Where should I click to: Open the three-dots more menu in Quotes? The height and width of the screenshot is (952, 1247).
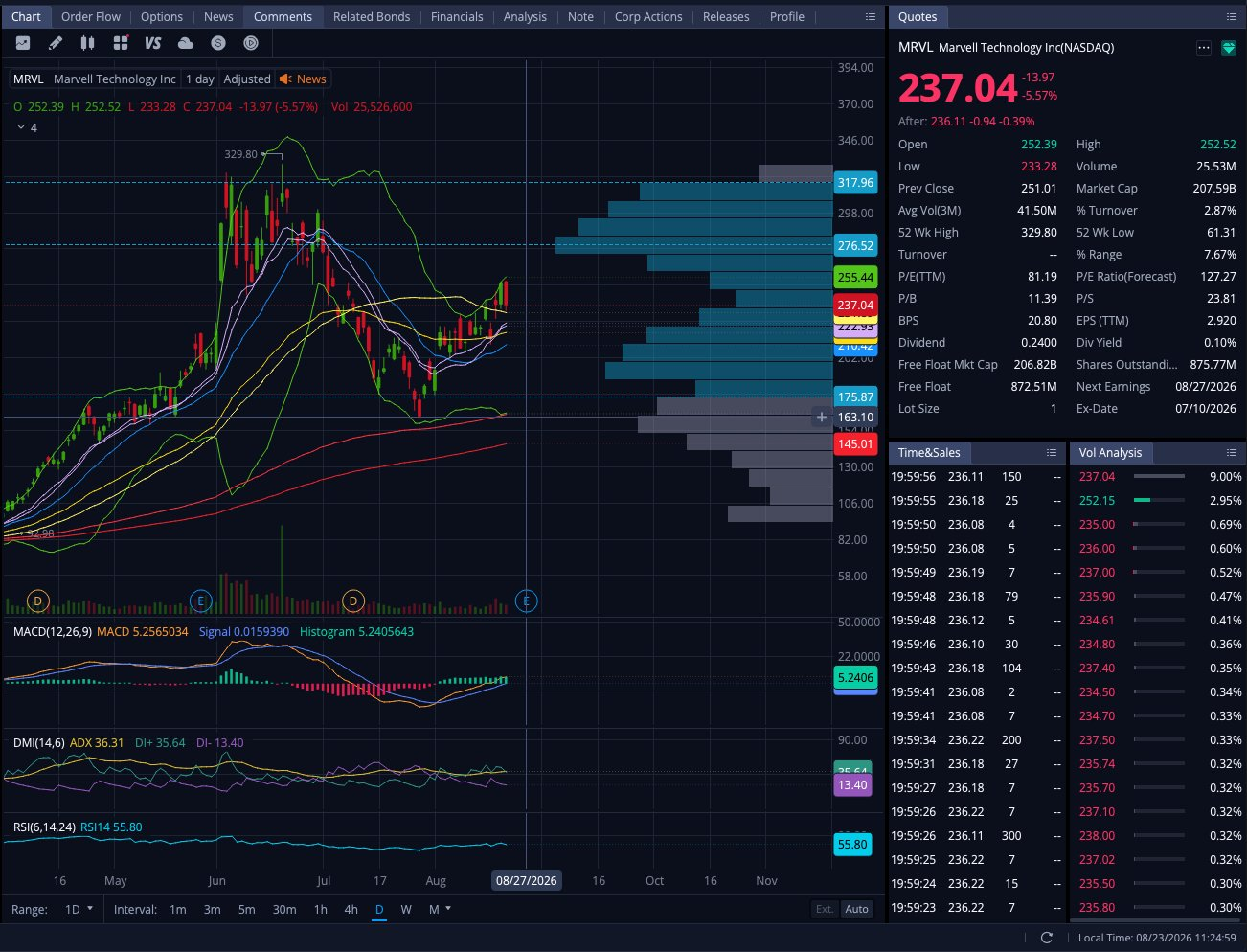pos(1204,48)
